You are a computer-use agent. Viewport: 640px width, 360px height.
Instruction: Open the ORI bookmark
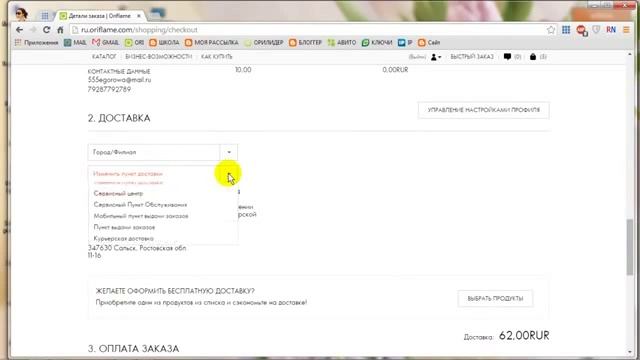134,42
